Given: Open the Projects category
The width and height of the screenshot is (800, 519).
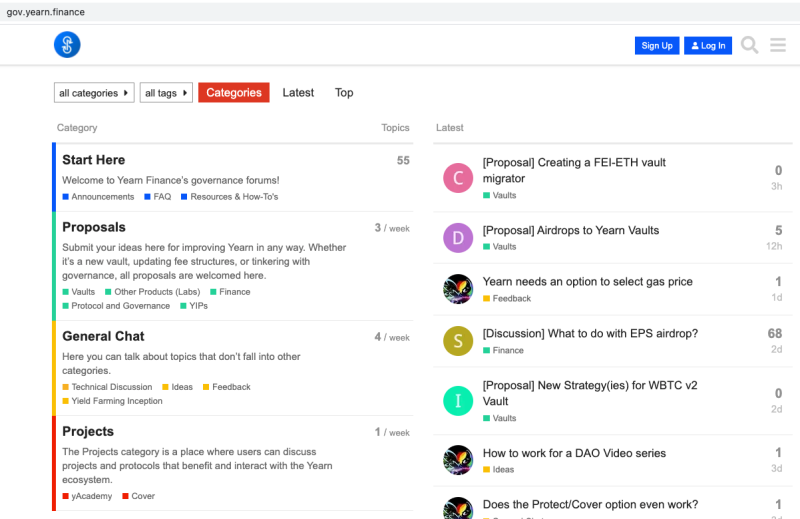Looking at the screenshot, I should point(88,432).
